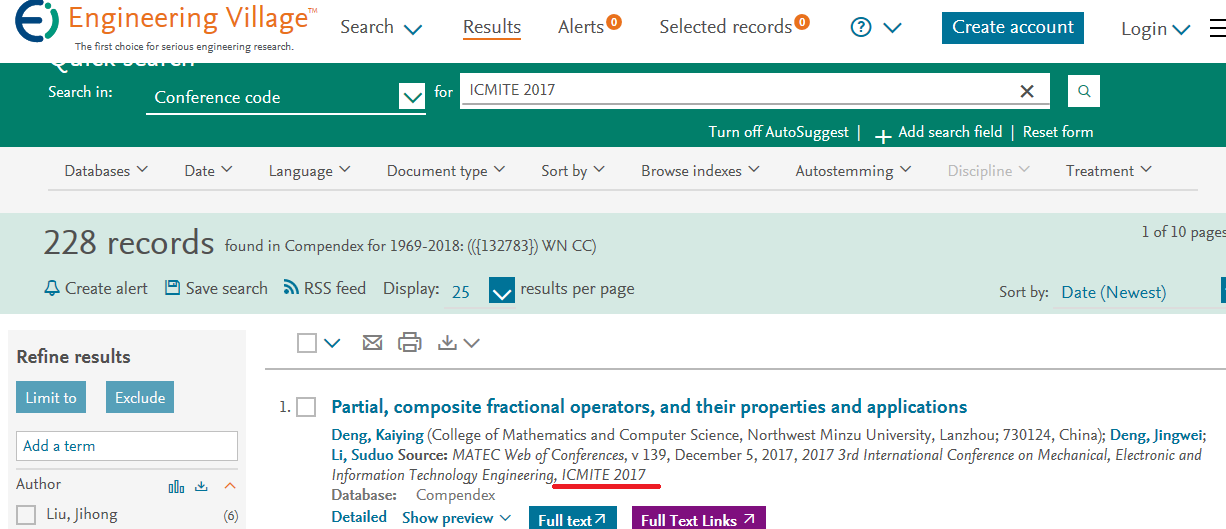Open the Autostemming dropdown
Image resolution: width=1226 pixels, height=529 pixels.
[x=853, y=171]
